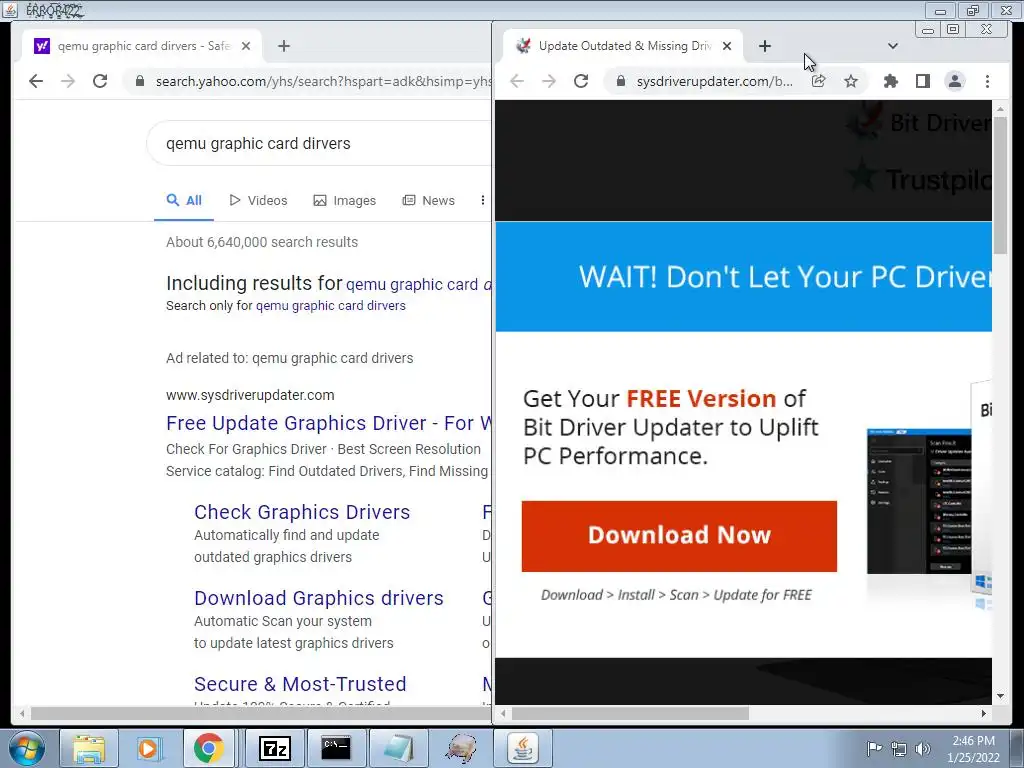Image resolution: width=1024 pixels, height=768 pixels.
Task: Open Windows Media Player from taskbar
Action: pos(148,748)
